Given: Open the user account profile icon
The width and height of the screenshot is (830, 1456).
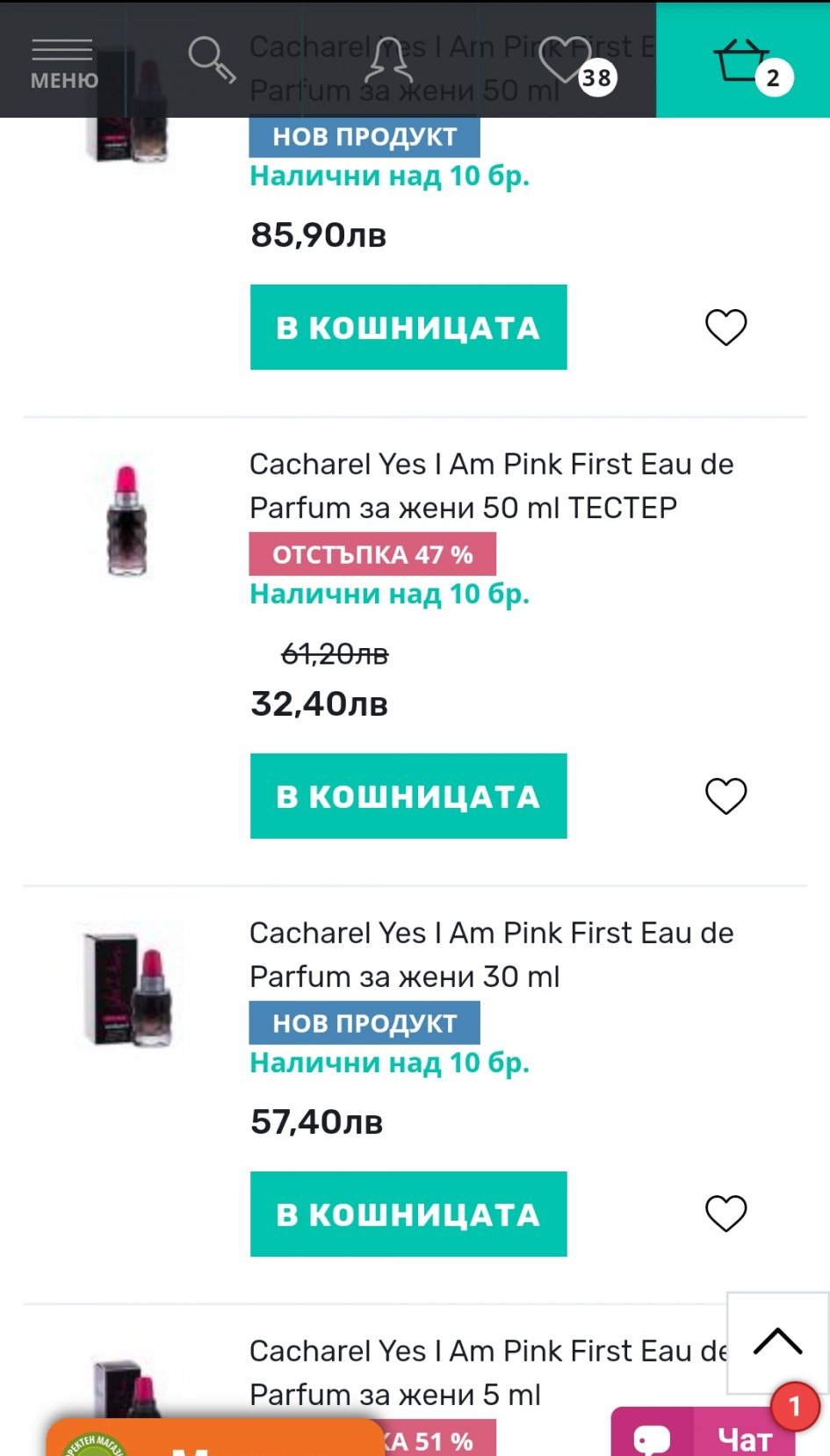Looking at the screenshot, I should (x=387, y=60).
